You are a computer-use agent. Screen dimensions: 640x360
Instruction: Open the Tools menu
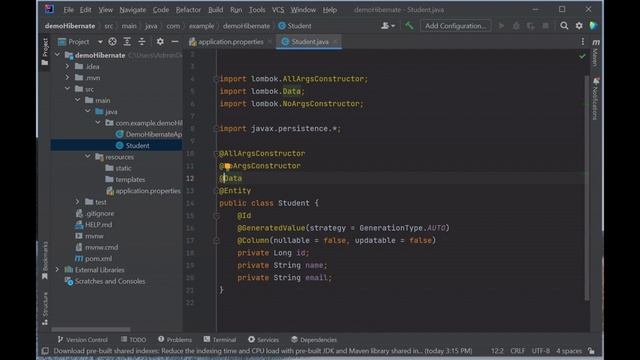point(257,10)
